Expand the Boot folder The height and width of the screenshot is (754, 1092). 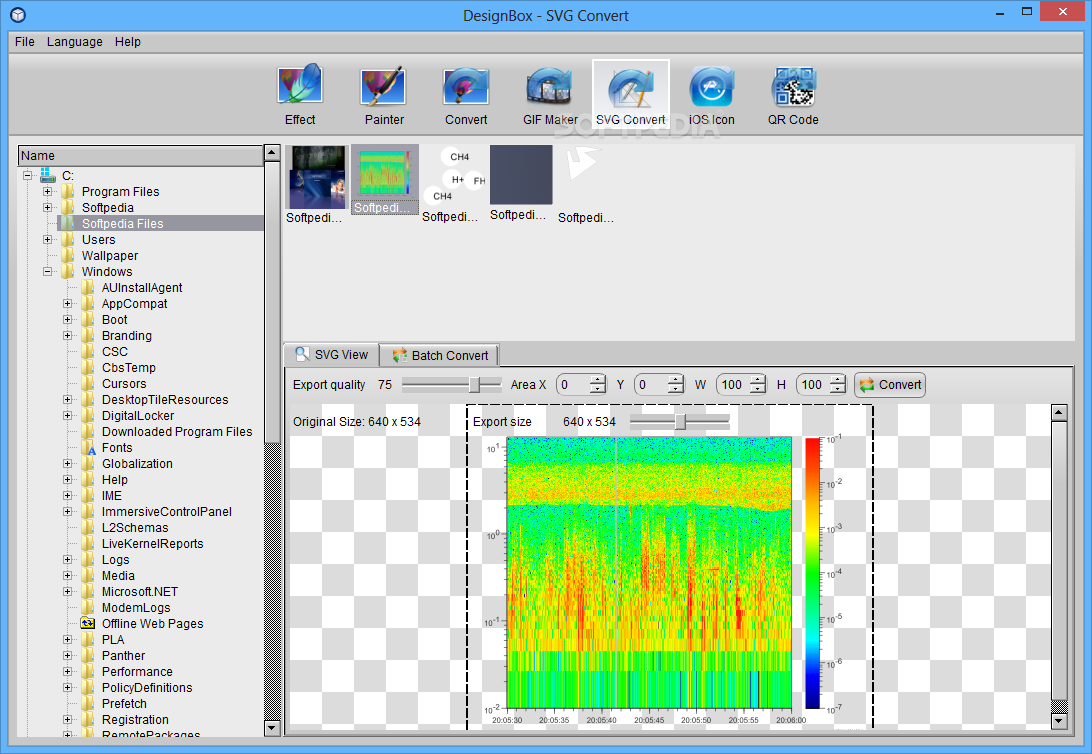[x=68, y=320]
